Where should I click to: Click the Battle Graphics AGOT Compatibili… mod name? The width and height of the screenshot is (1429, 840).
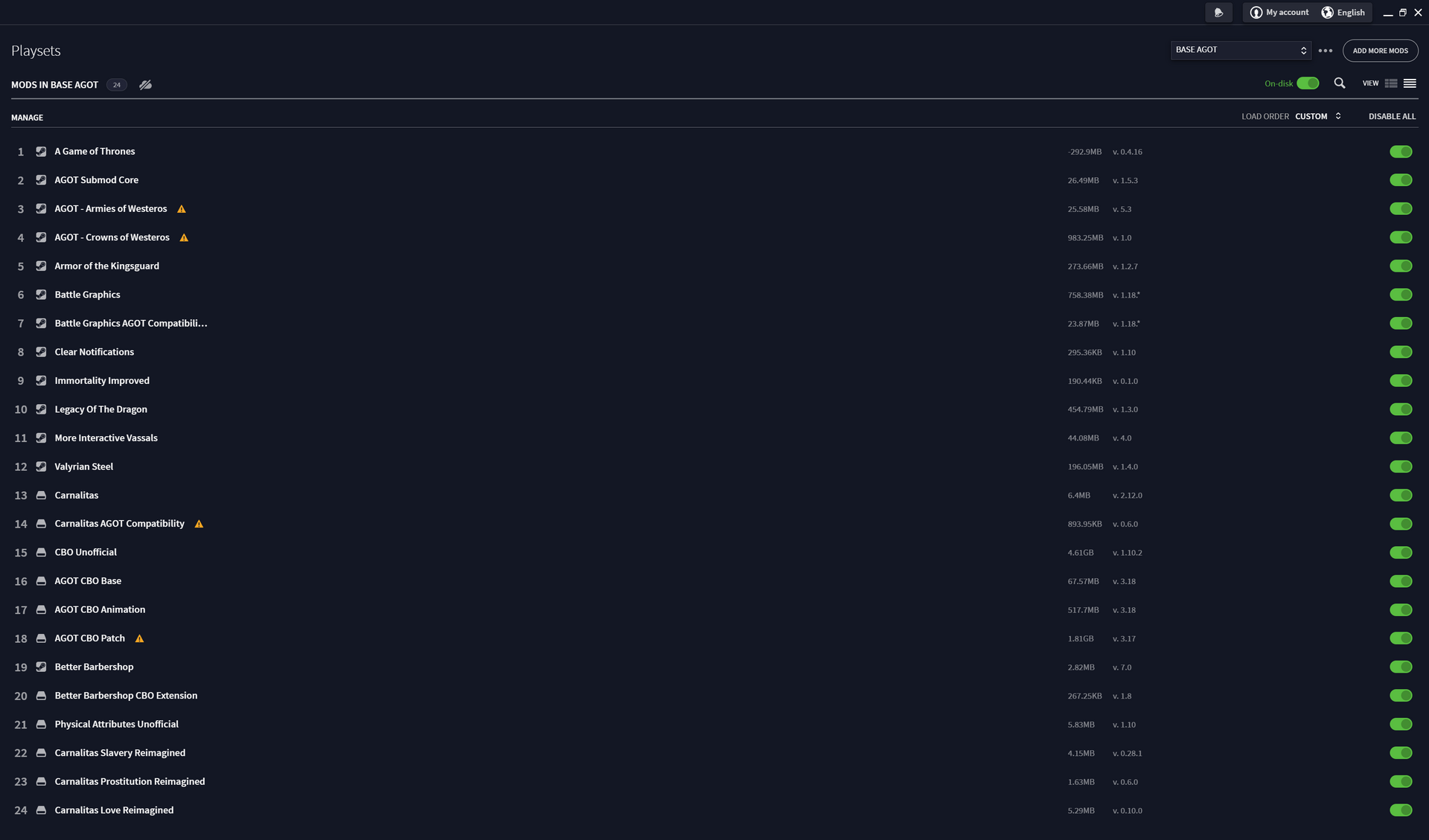coord(131,324)
